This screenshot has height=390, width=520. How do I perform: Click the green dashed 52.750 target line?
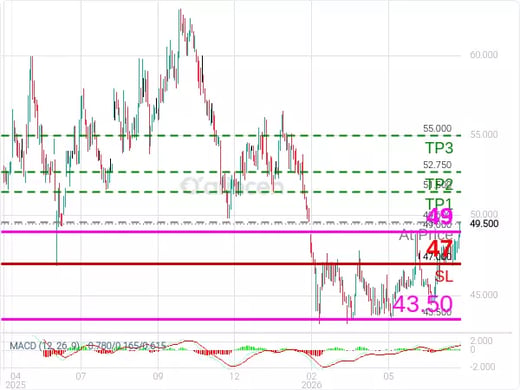pos(231,172)
